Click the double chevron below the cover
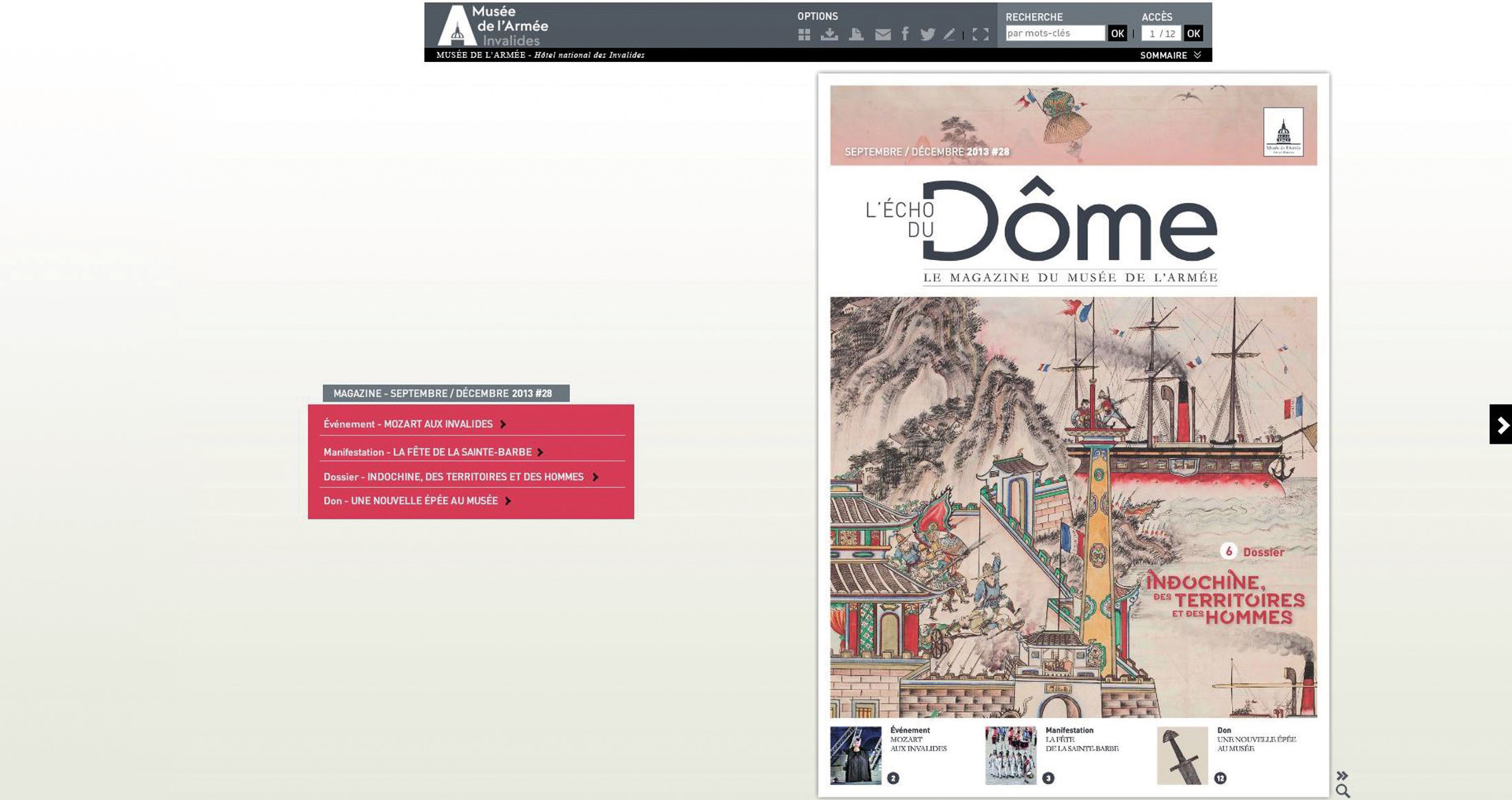The width and height of the screenshot is (1512, 800). [x=1342, y=775]
